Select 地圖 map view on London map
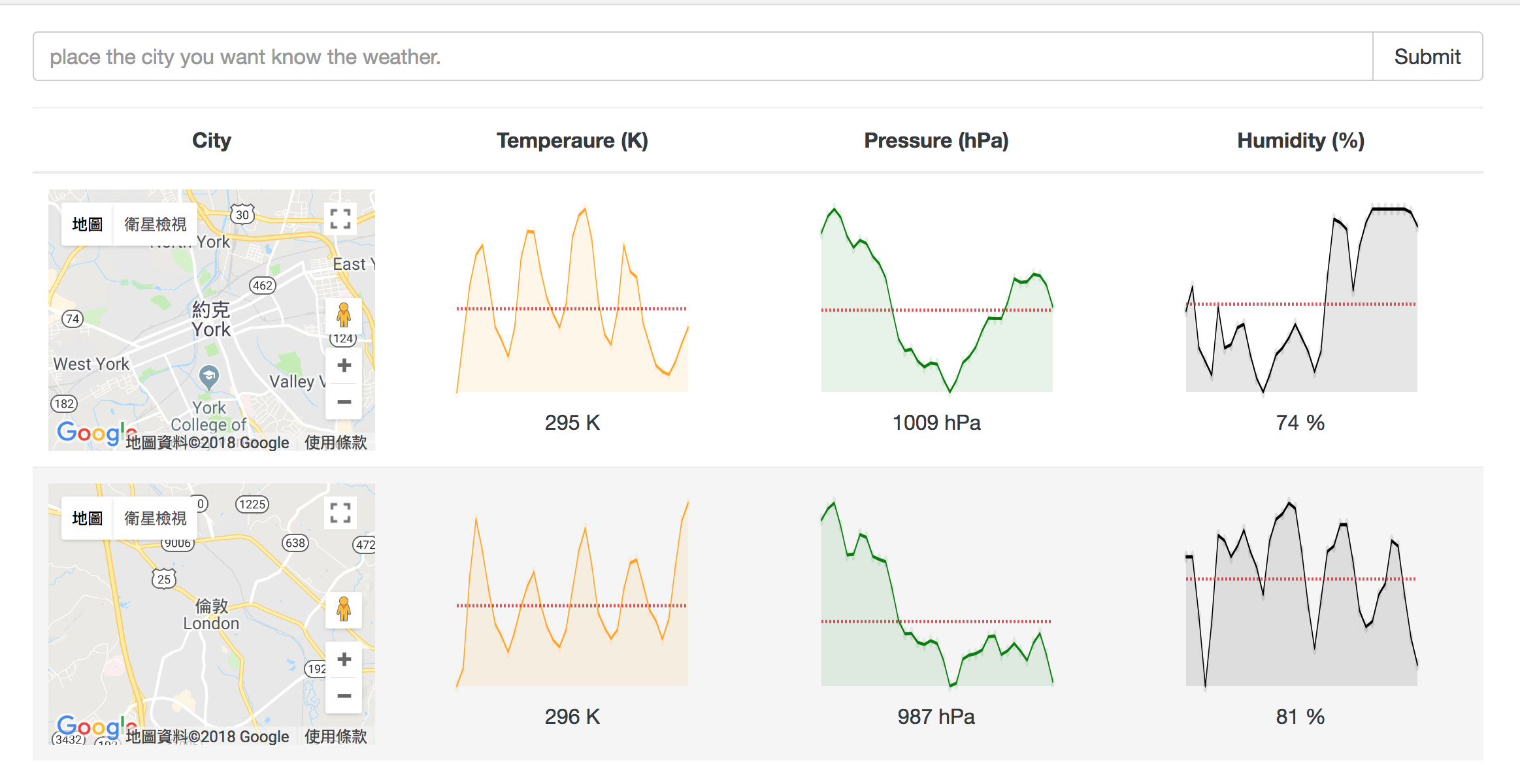Image resolution: width=1520 pixels, height=784 pixels. click(88, 519)
